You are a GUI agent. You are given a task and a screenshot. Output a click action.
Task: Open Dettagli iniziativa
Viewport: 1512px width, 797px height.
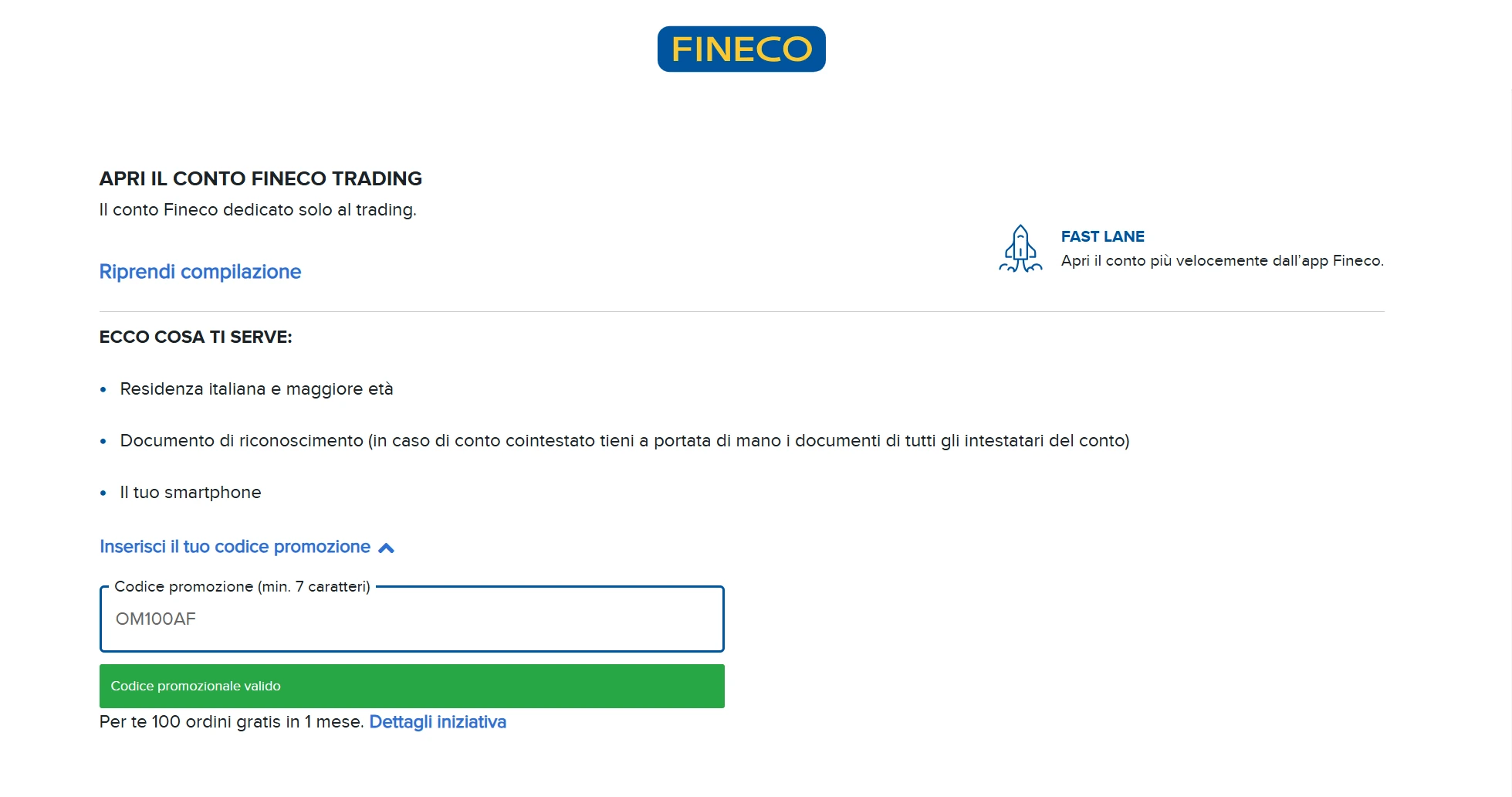click(x=437, y=722)
